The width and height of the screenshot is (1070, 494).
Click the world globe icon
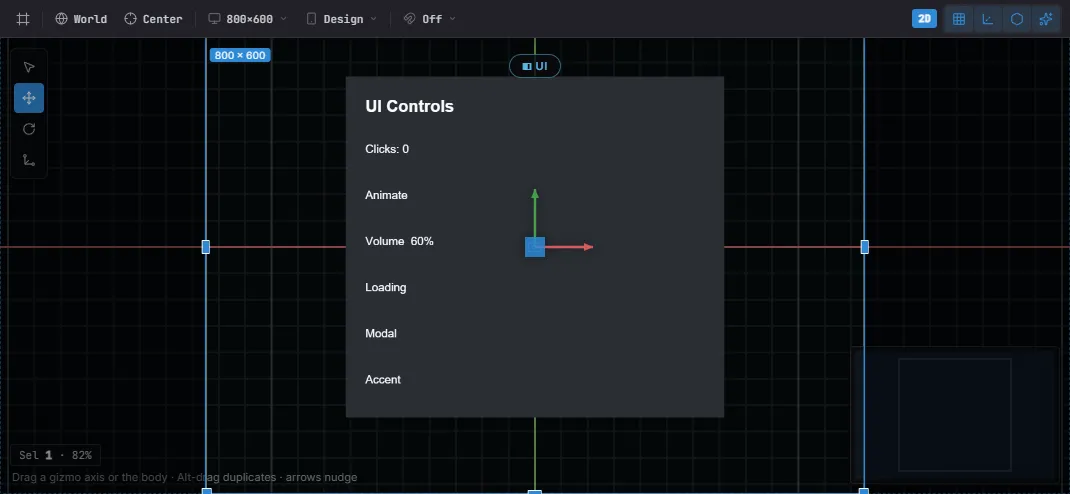coord(61,19)
